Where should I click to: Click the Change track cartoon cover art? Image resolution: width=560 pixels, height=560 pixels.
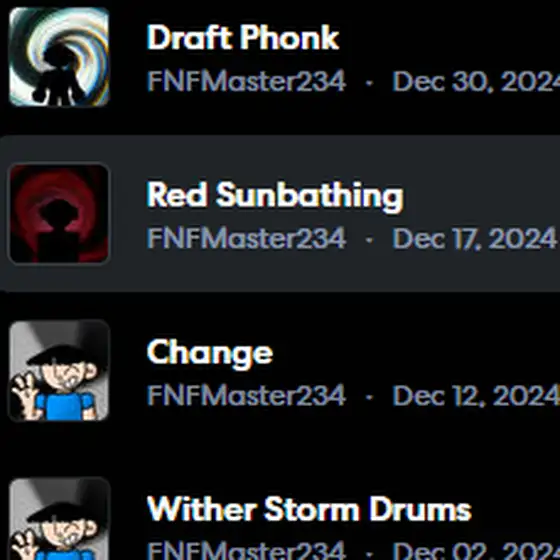(59, 371)
